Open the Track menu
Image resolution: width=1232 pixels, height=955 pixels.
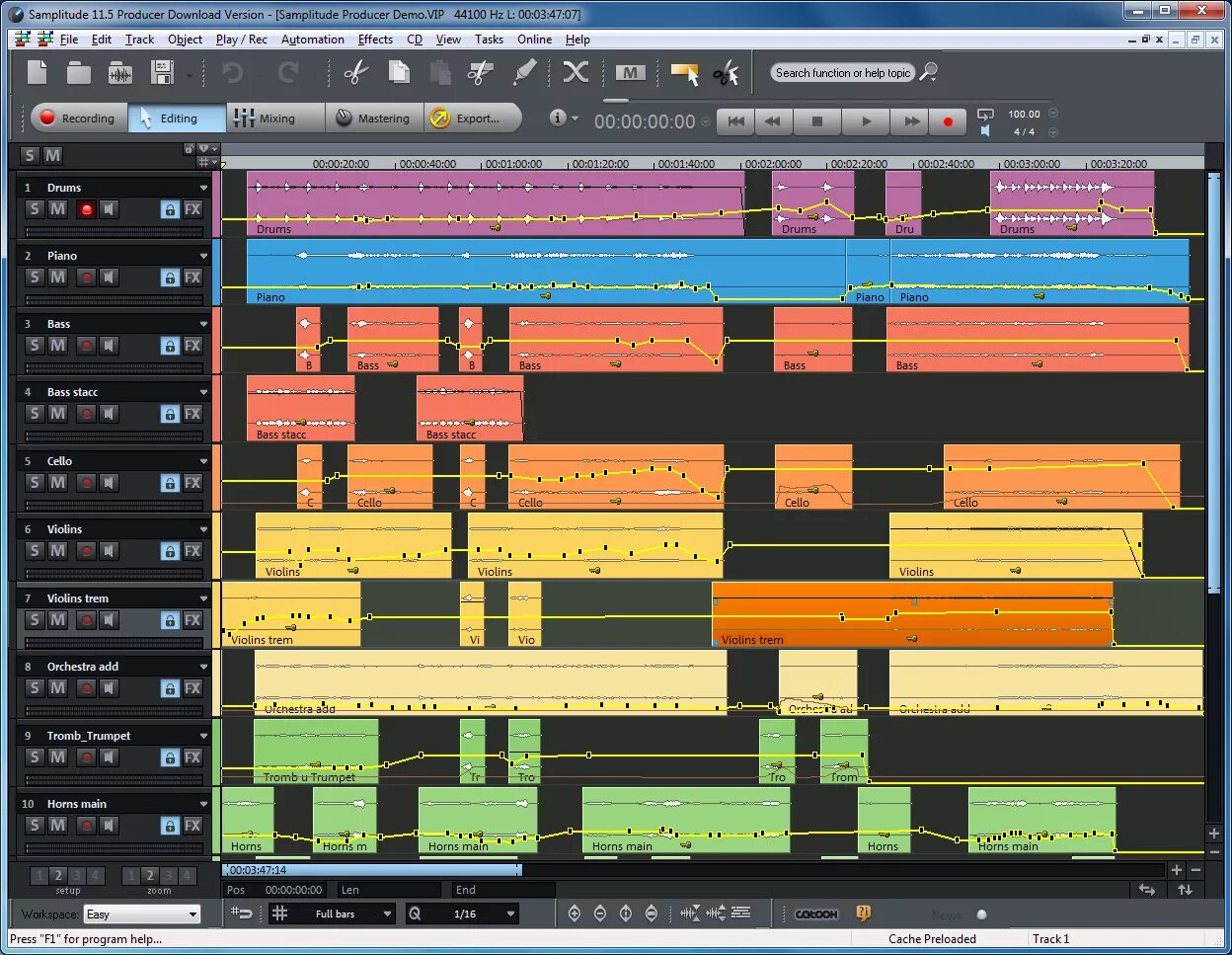(x=139, y=40)
